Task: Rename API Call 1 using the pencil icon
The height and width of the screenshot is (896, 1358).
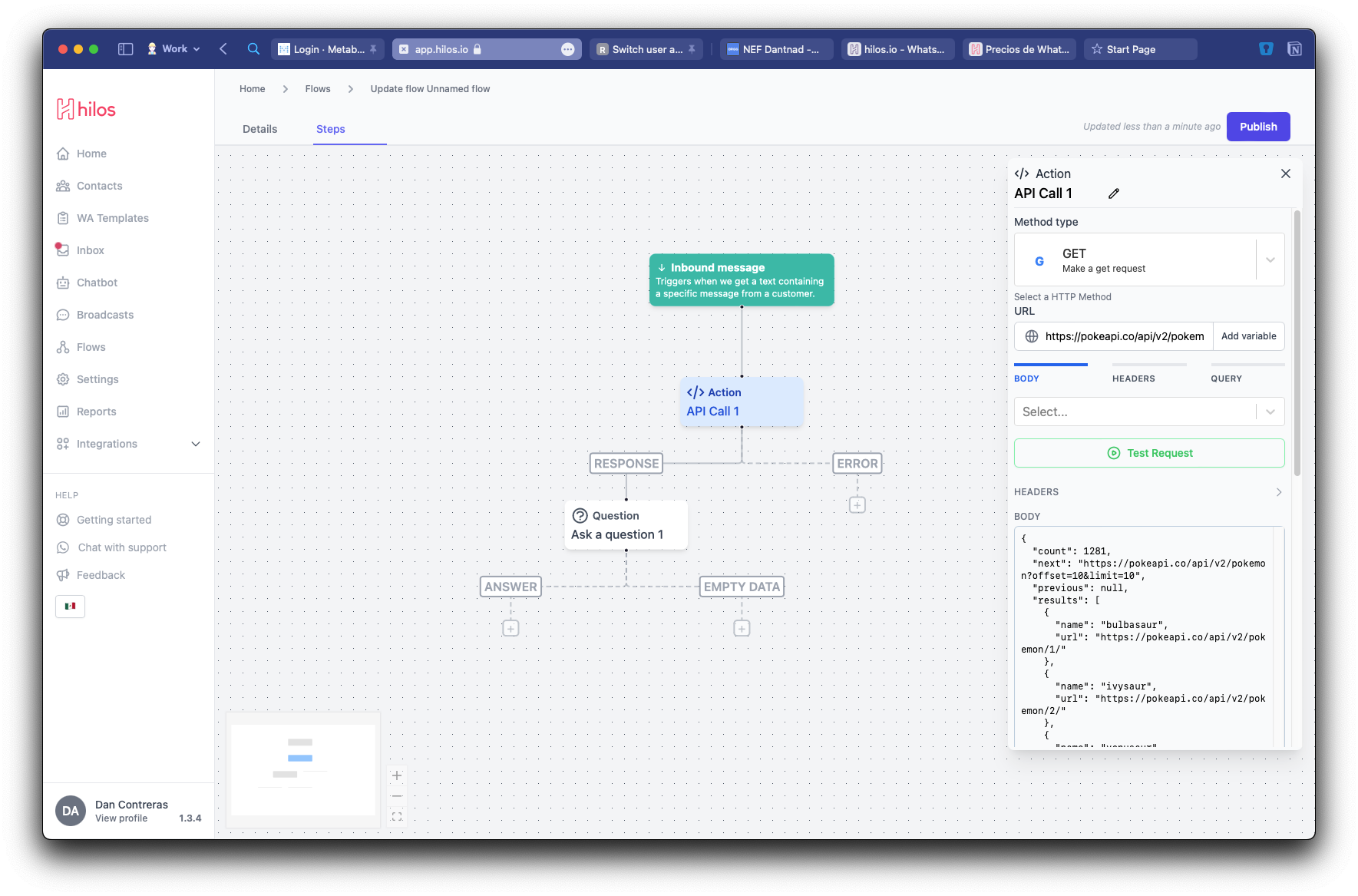Action: pyautogui.click(x=1113, y=193)
